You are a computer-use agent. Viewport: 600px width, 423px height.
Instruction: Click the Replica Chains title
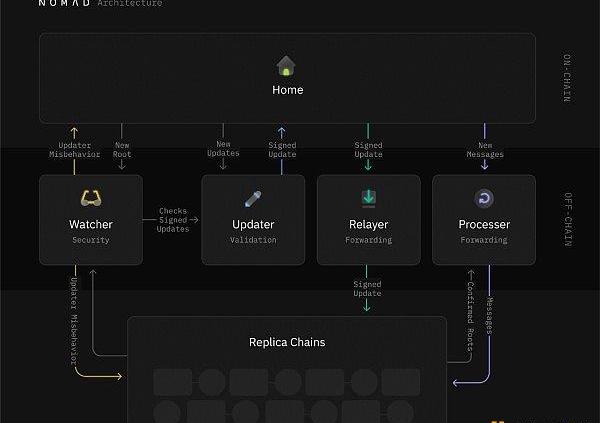click(x=287, y=342)
